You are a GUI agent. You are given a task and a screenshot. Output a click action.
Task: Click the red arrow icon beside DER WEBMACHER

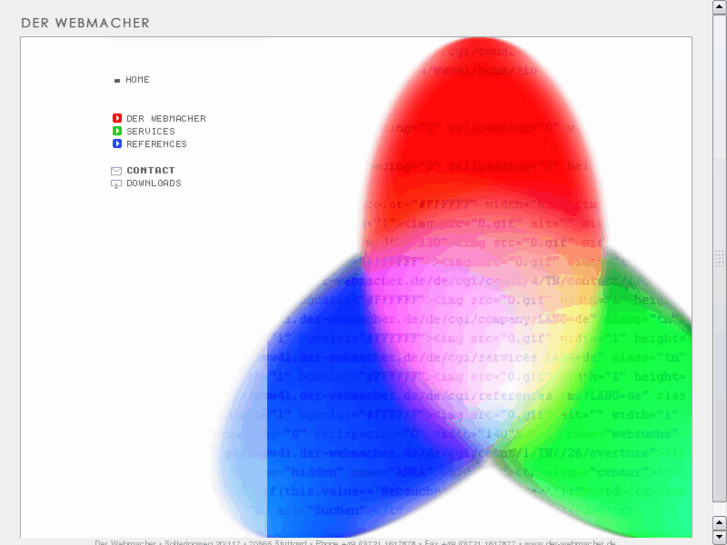[x=117, y=118]
